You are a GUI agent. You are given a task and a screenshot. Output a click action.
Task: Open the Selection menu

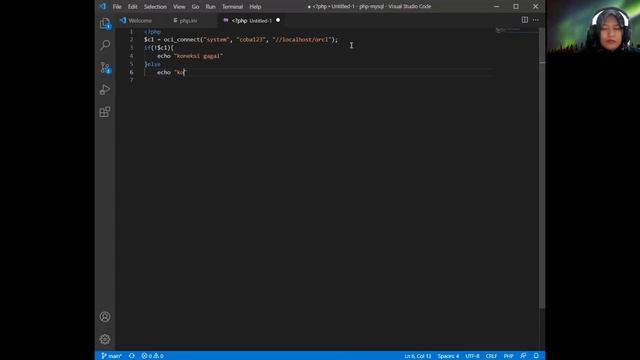(155, 7)
